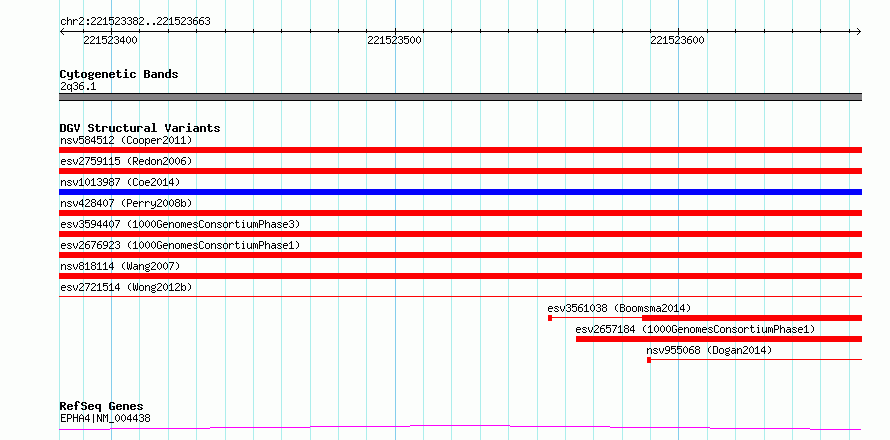
Task: Select the red bar under nsv818114 (Wang2007)
Action: [460, 276]
